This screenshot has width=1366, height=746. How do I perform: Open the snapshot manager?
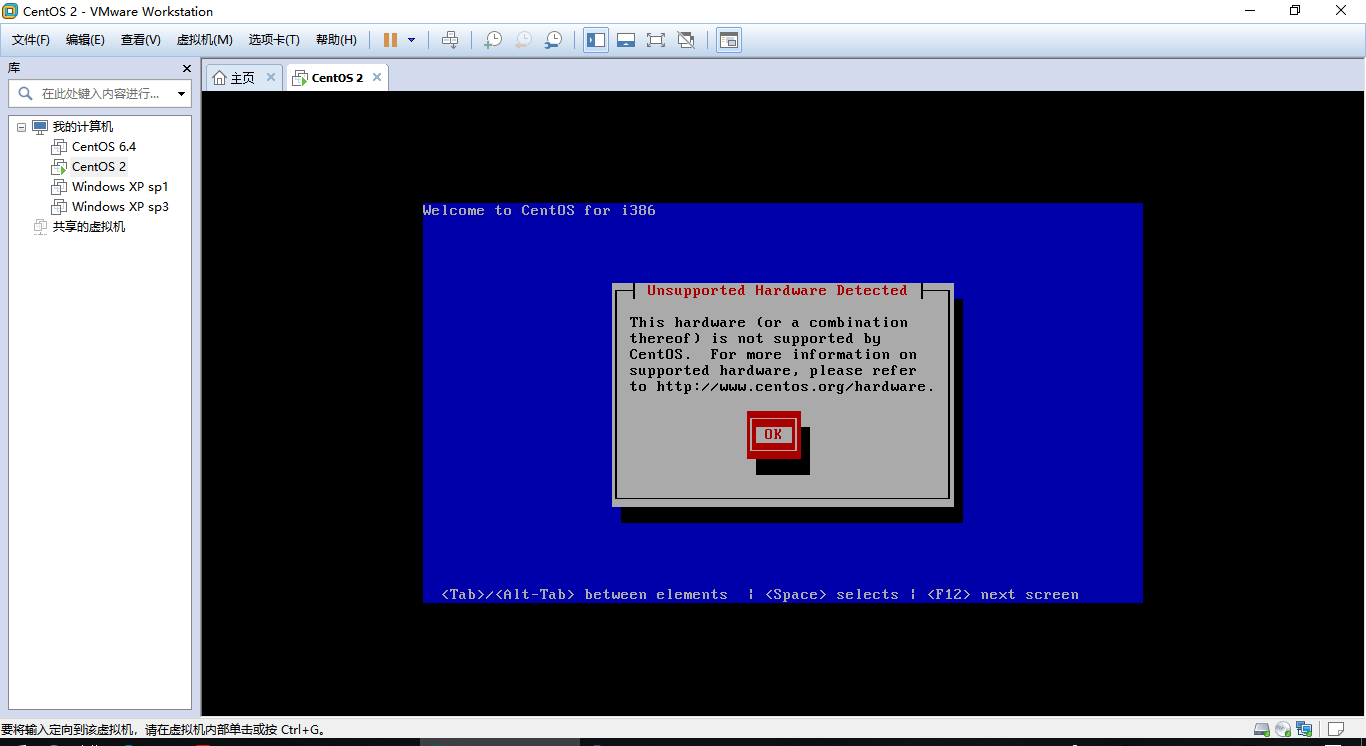tap(553, 40)
